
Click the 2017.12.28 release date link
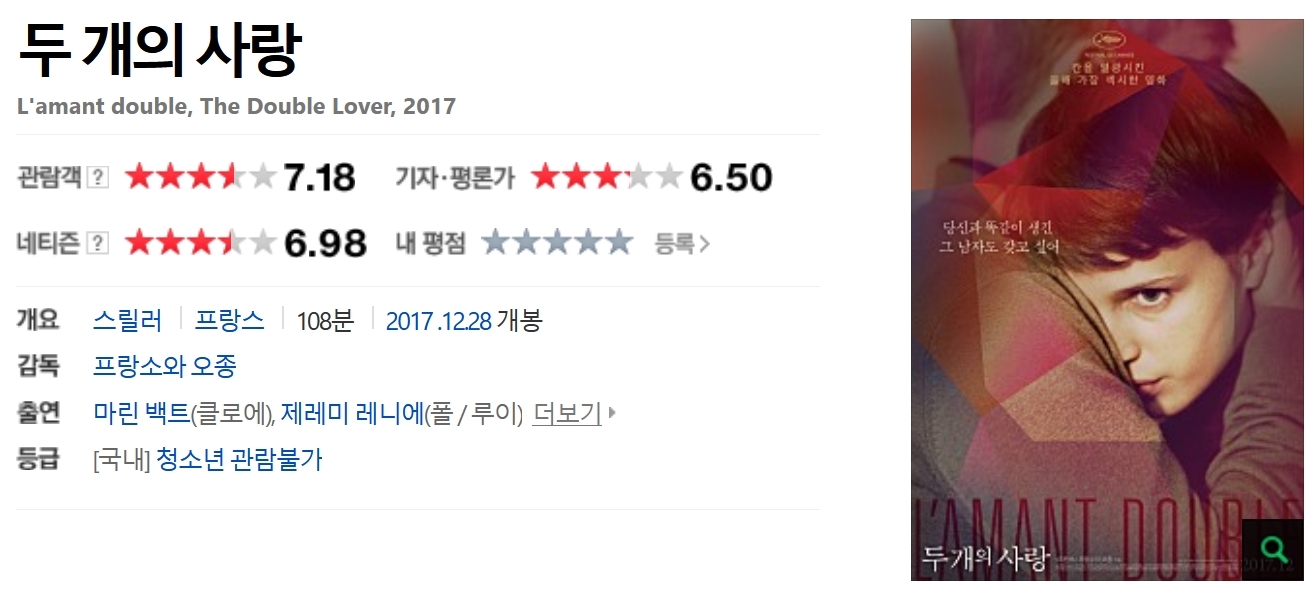tap(438, 321)
